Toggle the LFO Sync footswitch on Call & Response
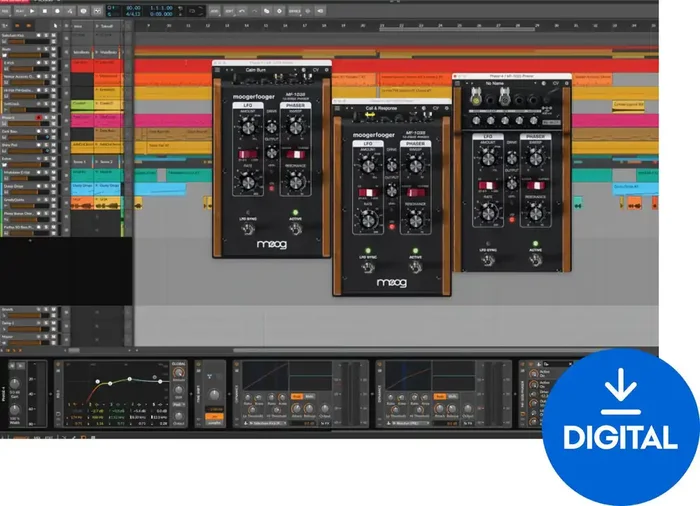 (368, 268)
